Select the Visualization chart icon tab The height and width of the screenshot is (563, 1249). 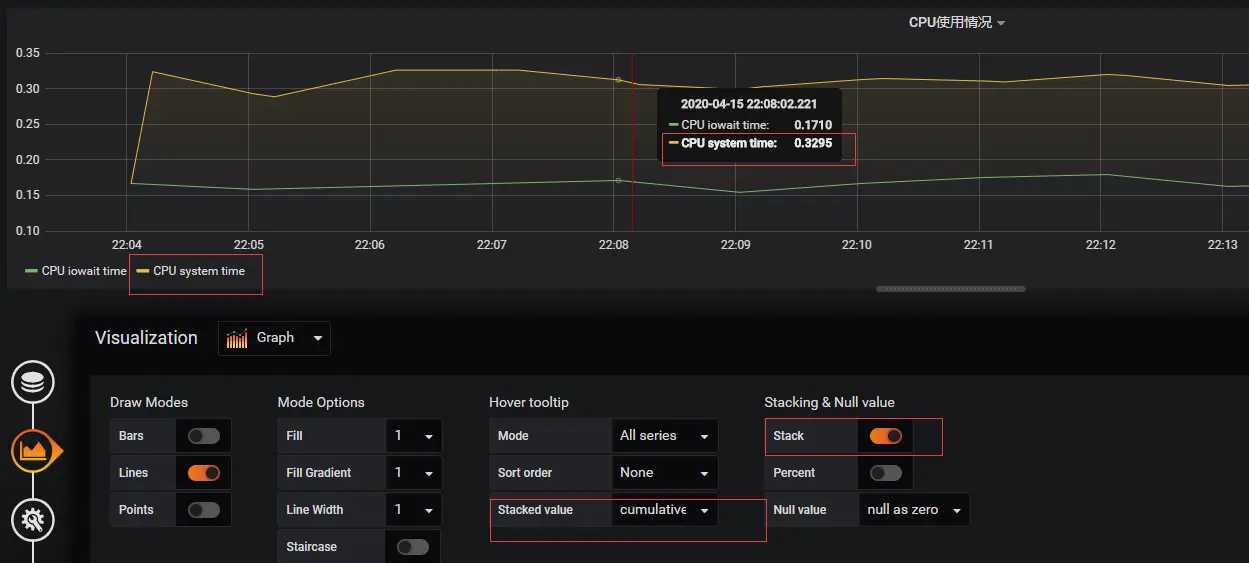[x=33, y=451]
